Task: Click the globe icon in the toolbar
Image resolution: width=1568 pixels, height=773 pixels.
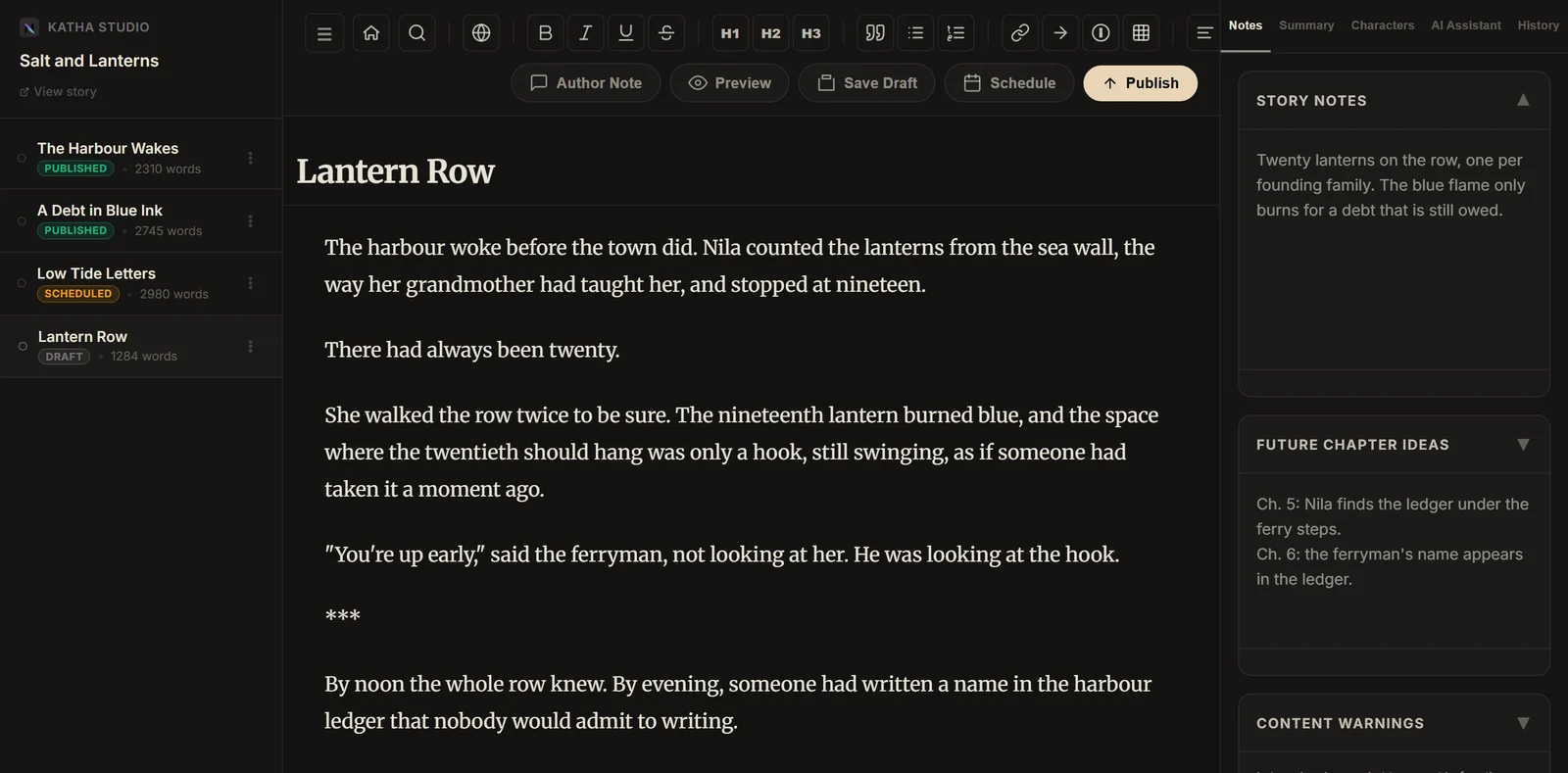Action: point(481,33)
